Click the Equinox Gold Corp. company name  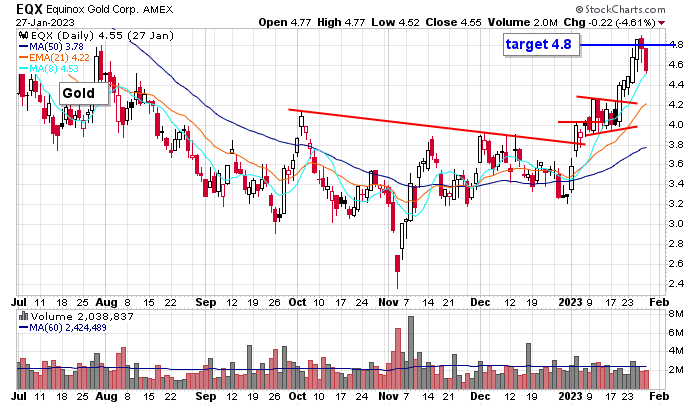tap(92, 9)
